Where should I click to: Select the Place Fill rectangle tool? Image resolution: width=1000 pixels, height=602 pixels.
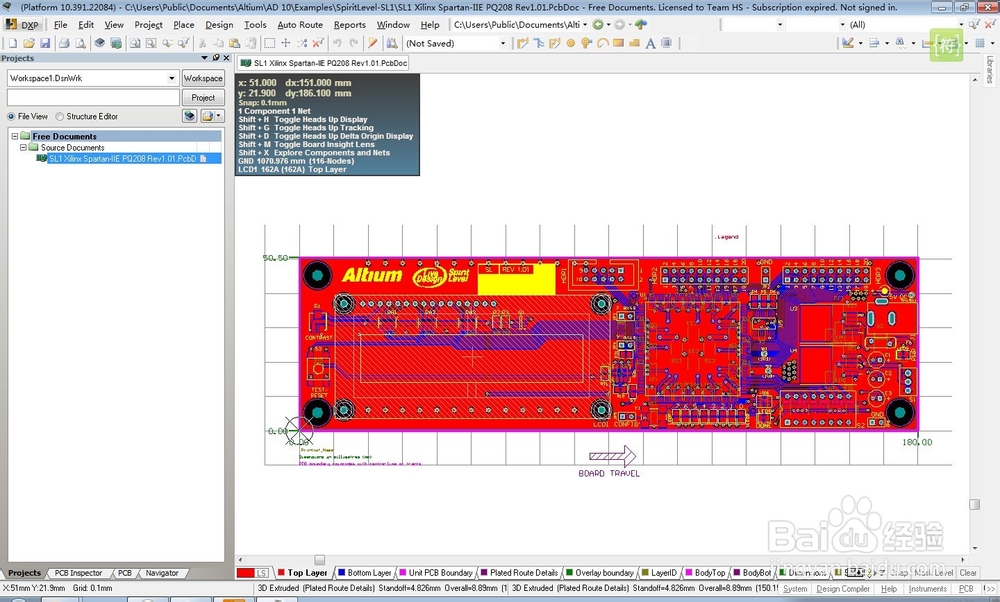click(618, 43)
